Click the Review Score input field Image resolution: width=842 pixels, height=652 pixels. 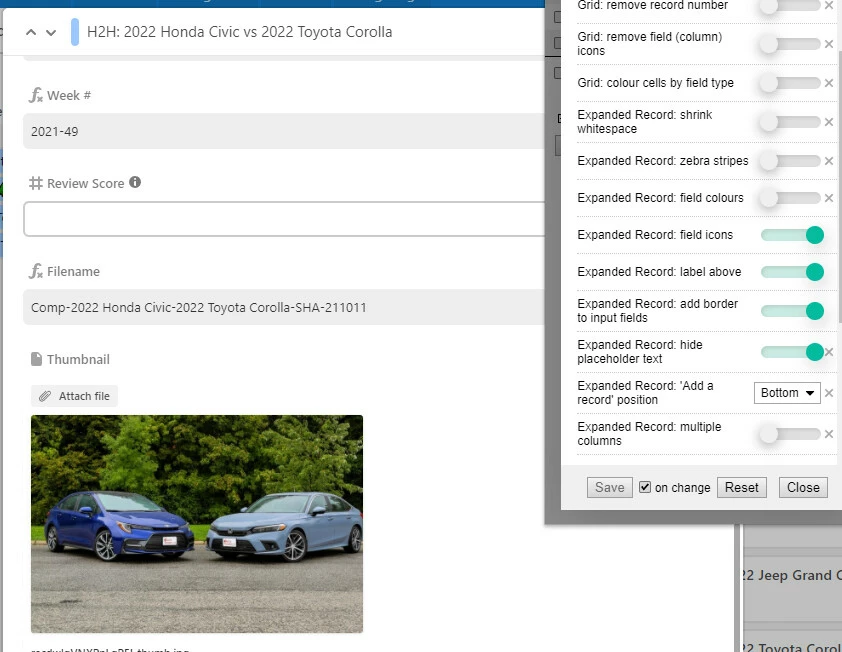[x=285, y=219]
